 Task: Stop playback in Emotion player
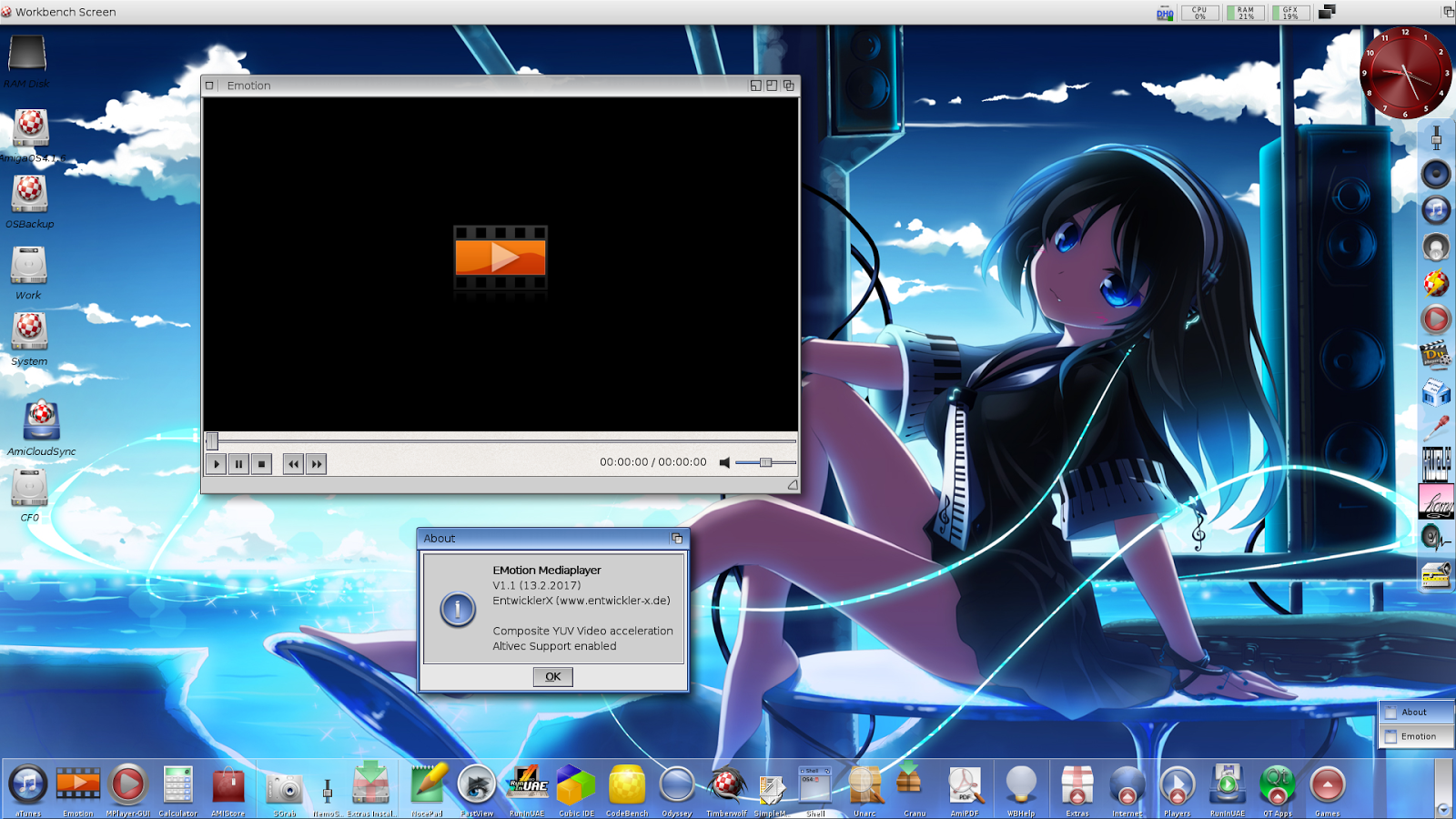pyautogui.click(x=261, y=464)
